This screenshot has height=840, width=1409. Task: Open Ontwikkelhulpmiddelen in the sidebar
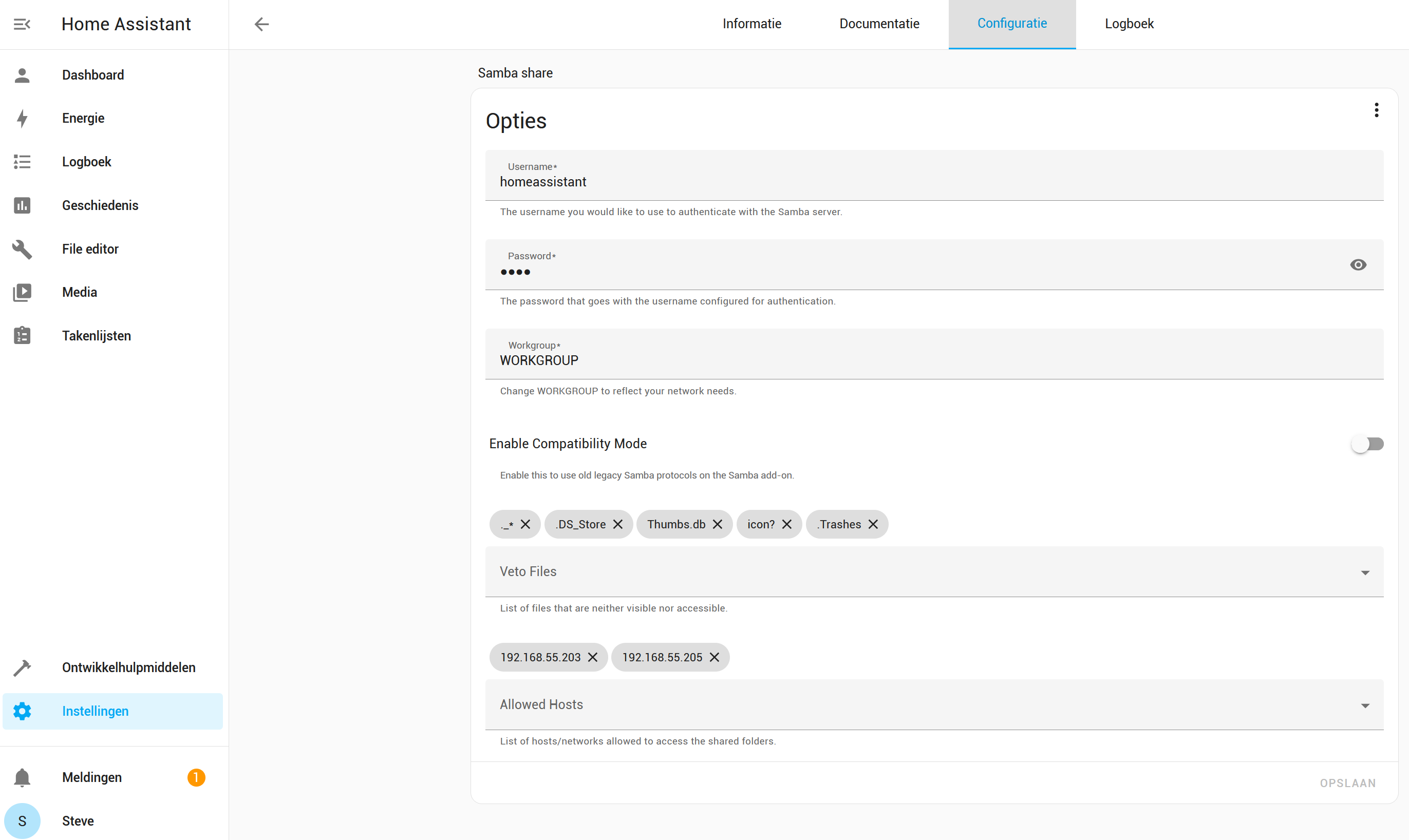[x=112, y=667]
